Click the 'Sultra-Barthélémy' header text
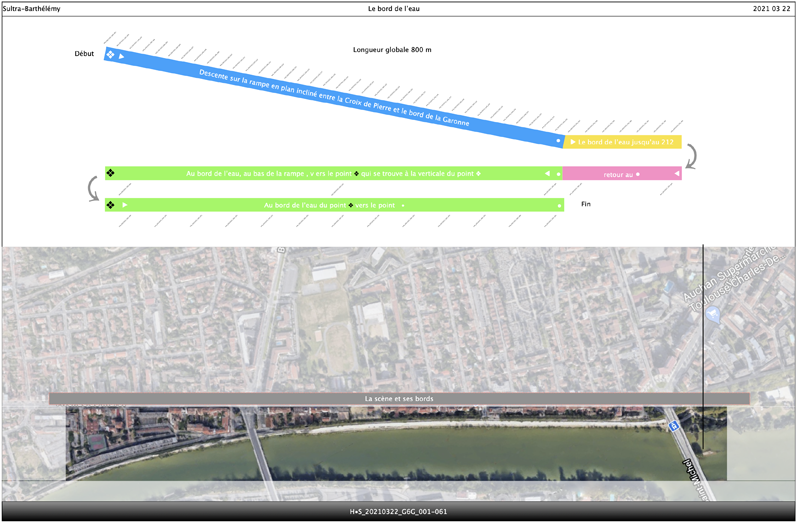Viewport: 800px width, 523px height. pyautogui.click(x=32, y=8)
